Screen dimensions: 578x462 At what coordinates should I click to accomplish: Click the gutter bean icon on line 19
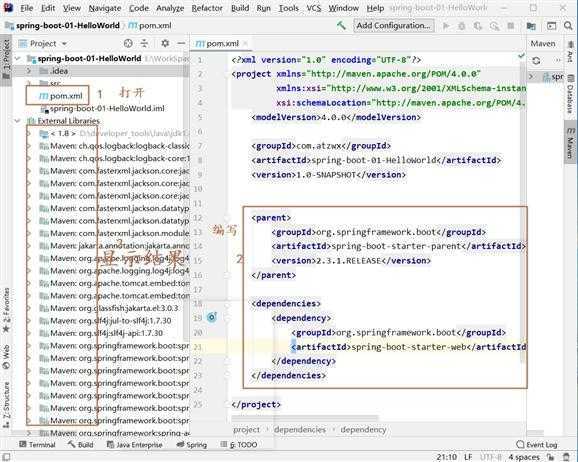pyautogui.click(x=212, y=317)
